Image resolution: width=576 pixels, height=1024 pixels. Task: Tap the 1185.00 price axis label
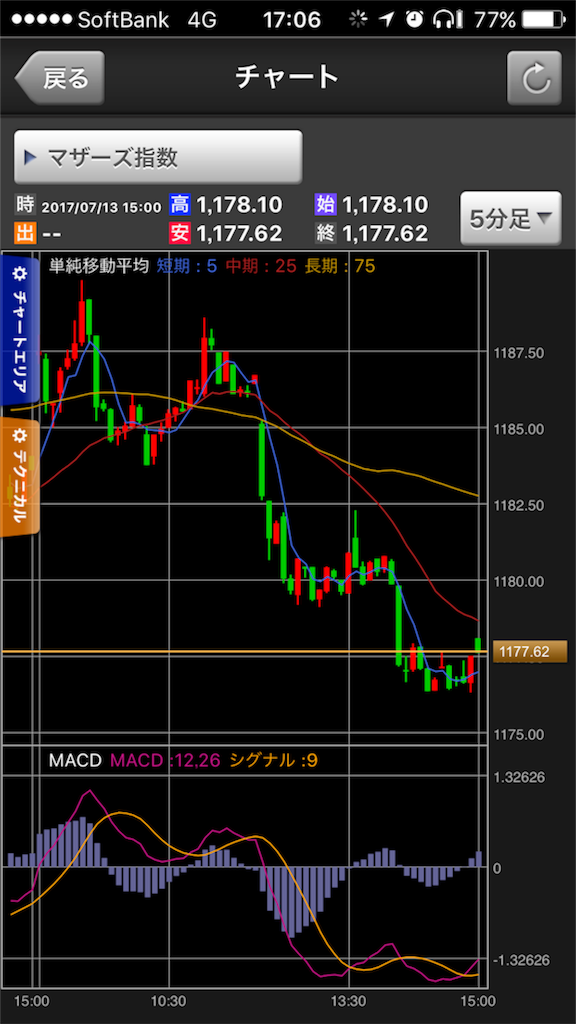pos(521,430)
